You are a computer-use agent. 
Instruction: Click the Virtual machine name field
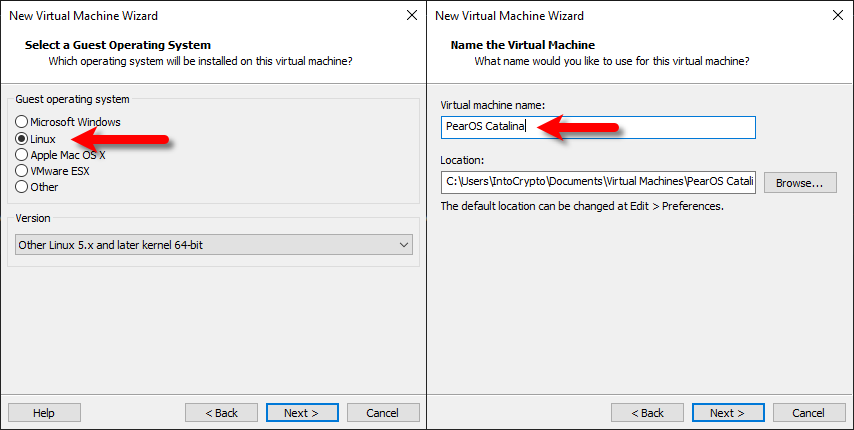(x=598, y=127)
